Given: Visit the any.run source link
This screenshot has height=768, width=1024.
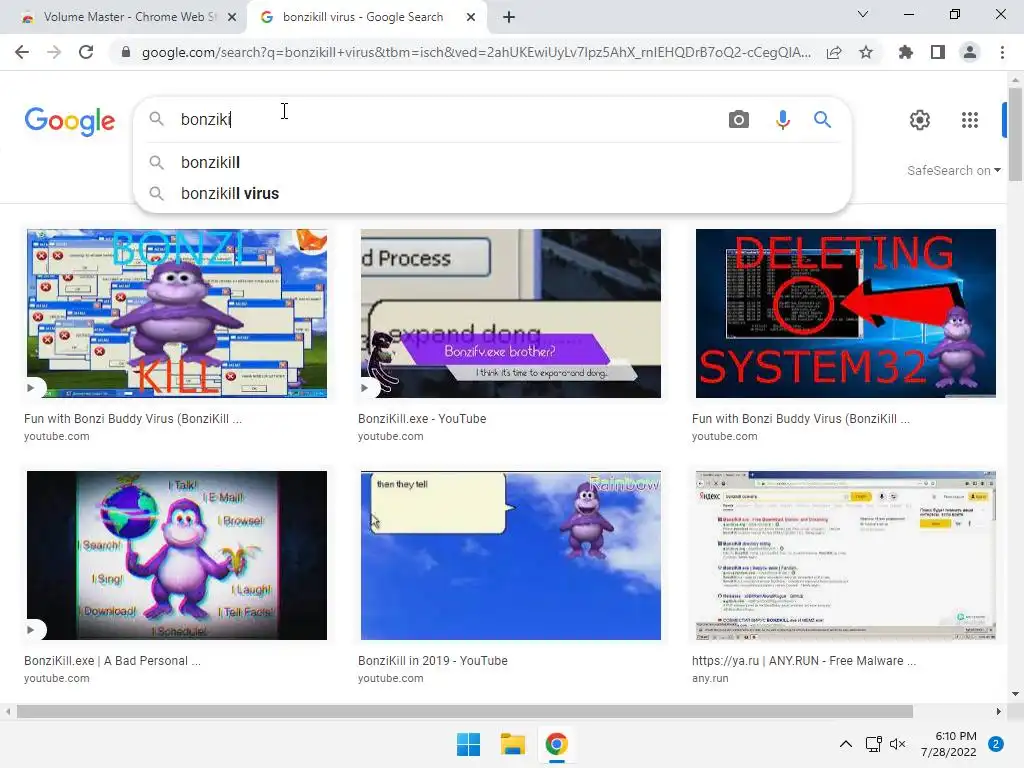Looking at the screenshot, I should [x=710, y=679].
